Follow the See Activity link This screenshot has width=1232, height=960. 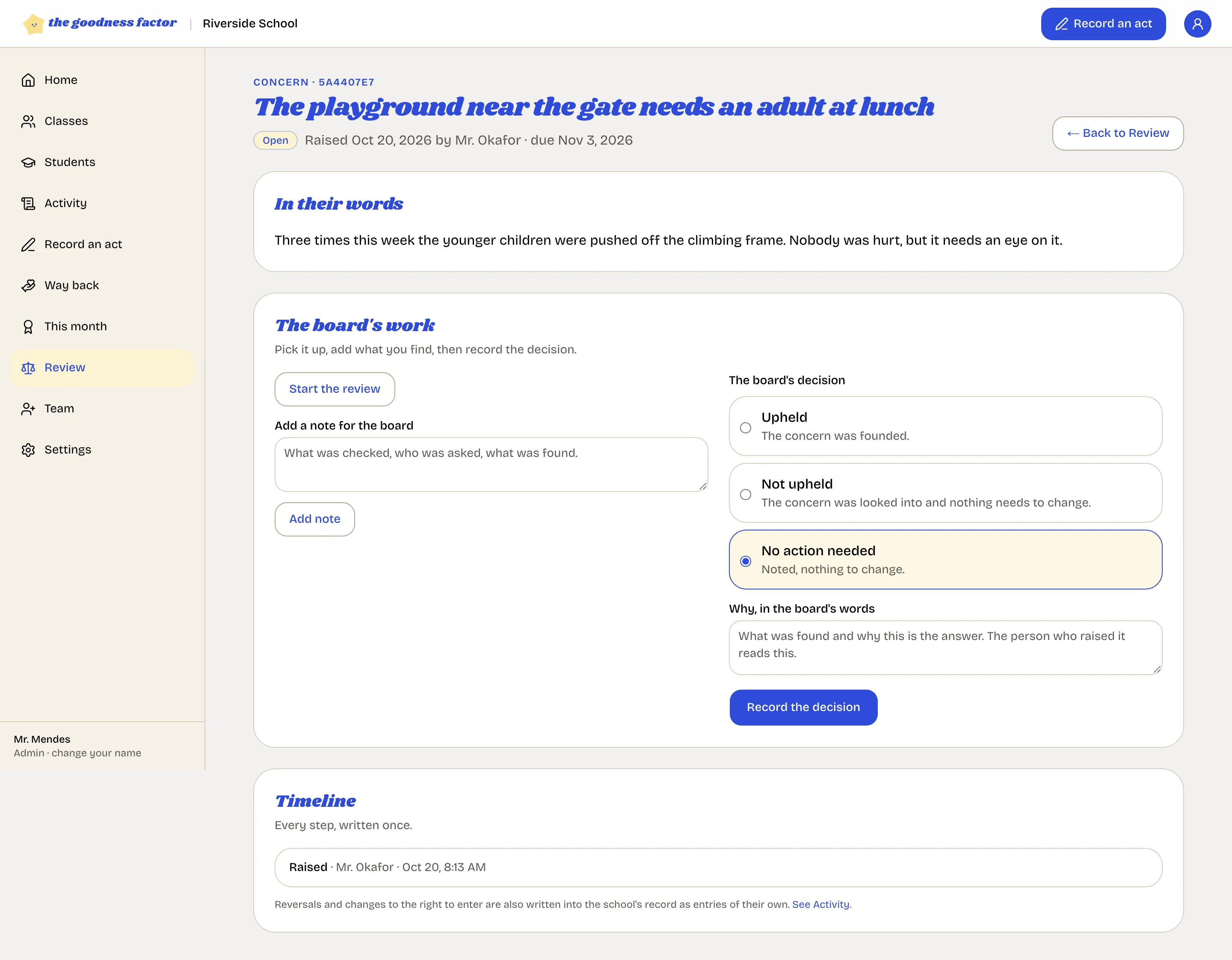pos(821,904)
